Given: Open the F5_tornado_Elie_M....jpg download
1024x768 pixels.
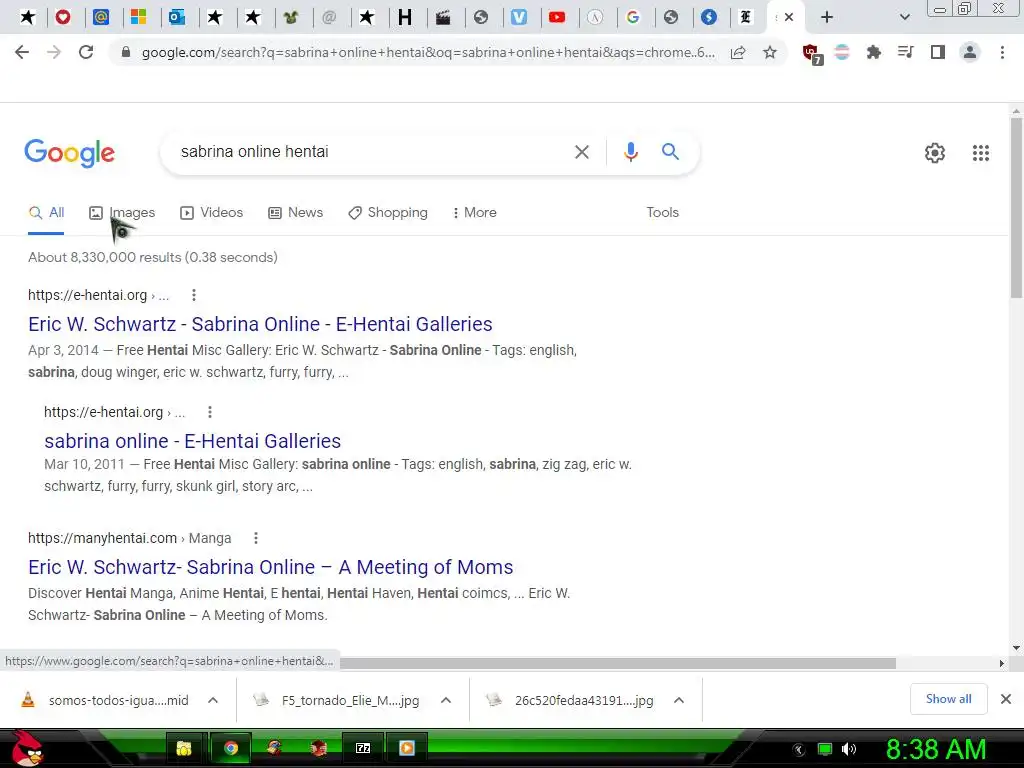Looking at the screenshot, I should [337, 700].
